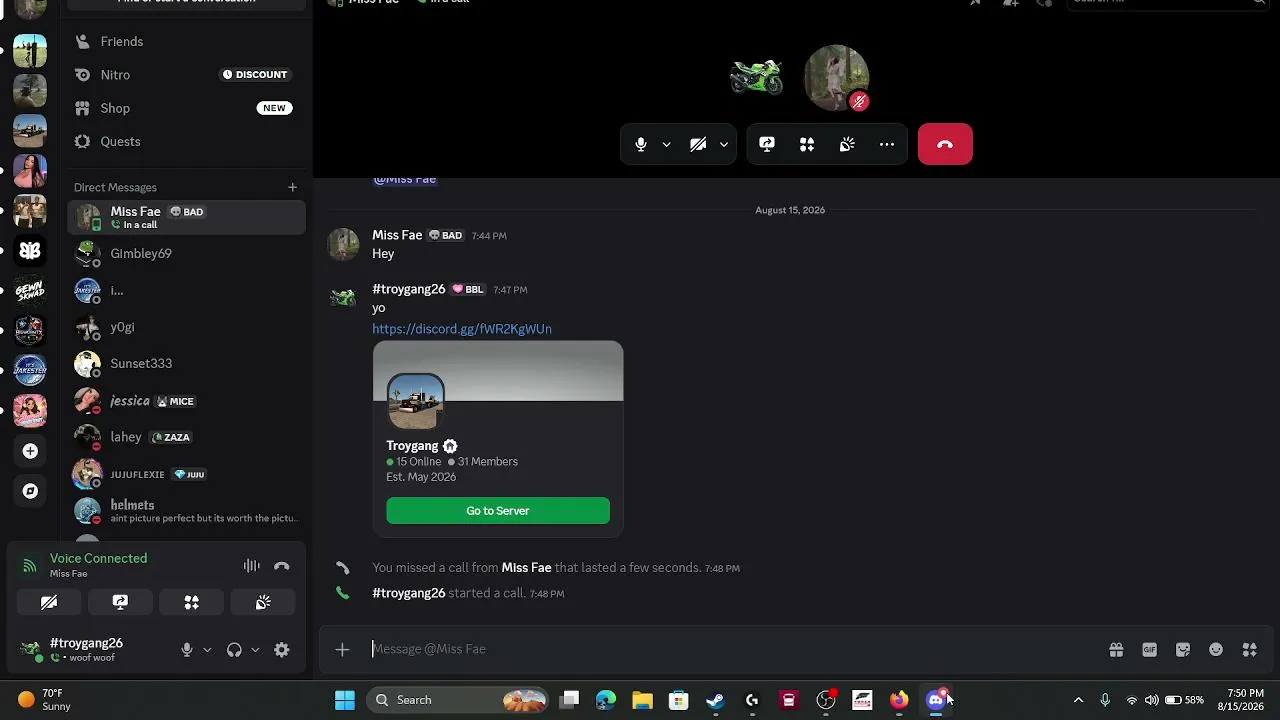Image resolution: width=1280 pixels, height=720 pixels.
Task: Open the Windows Start menu
Action: point(345,700)
